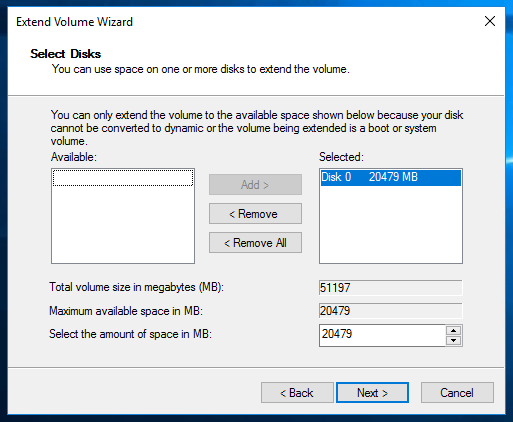
Task: Close the Extend Volume Wizard window
Action: [490, 21]
